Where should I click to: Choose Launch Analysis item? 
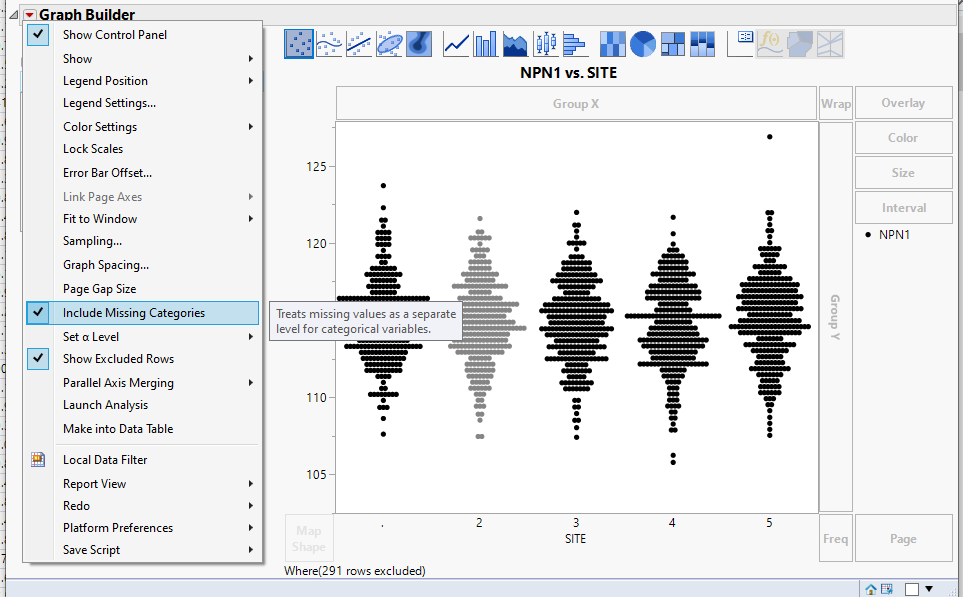click(106, 405)
